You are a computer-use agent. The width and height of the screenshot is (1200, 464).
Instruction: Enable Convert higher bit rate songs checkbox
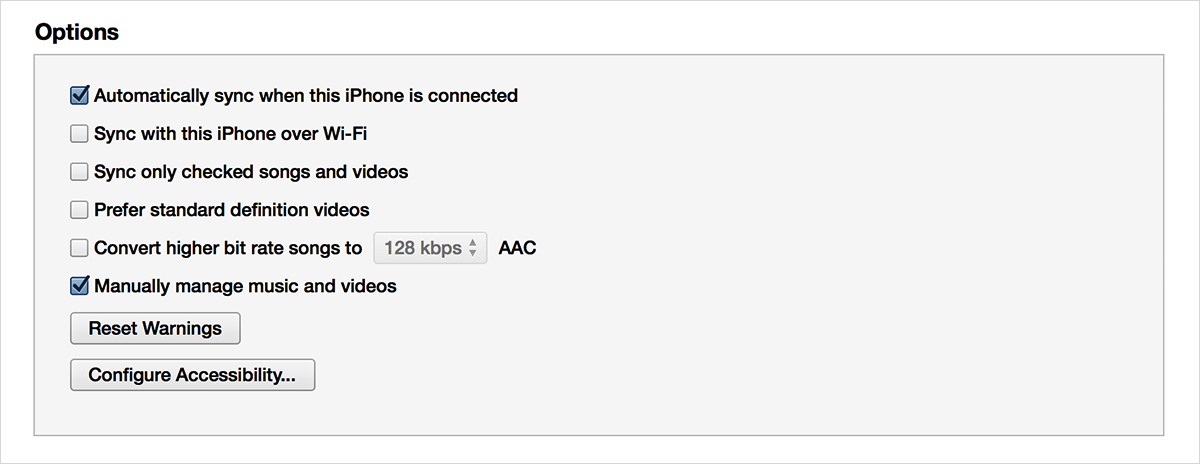80,248
